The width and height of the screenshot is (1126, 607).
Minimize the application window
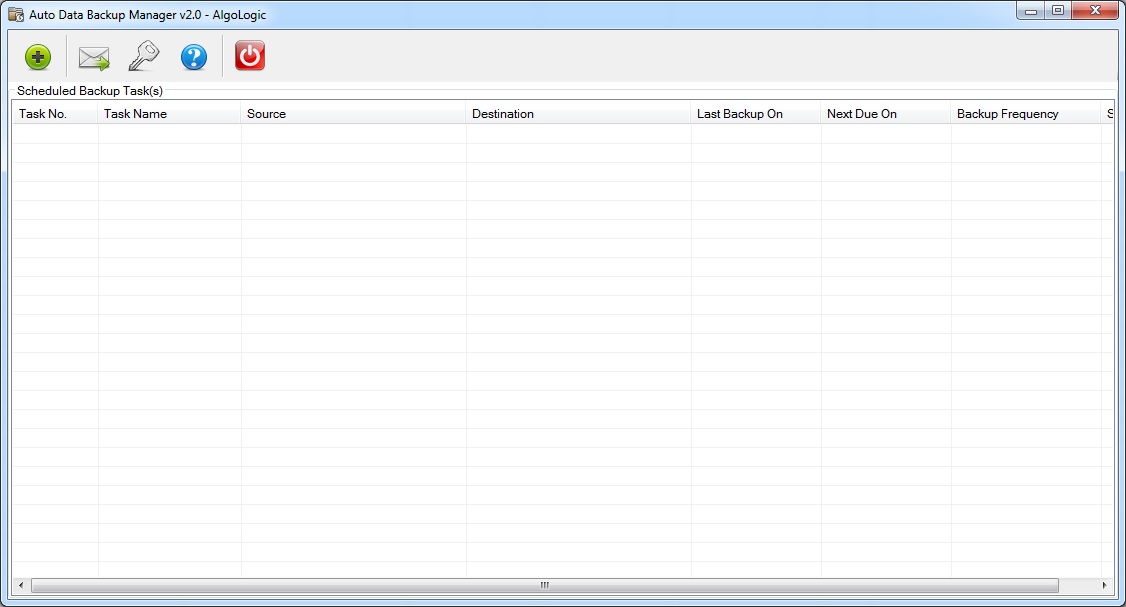pyautogui.click(x=1030, y=10)
